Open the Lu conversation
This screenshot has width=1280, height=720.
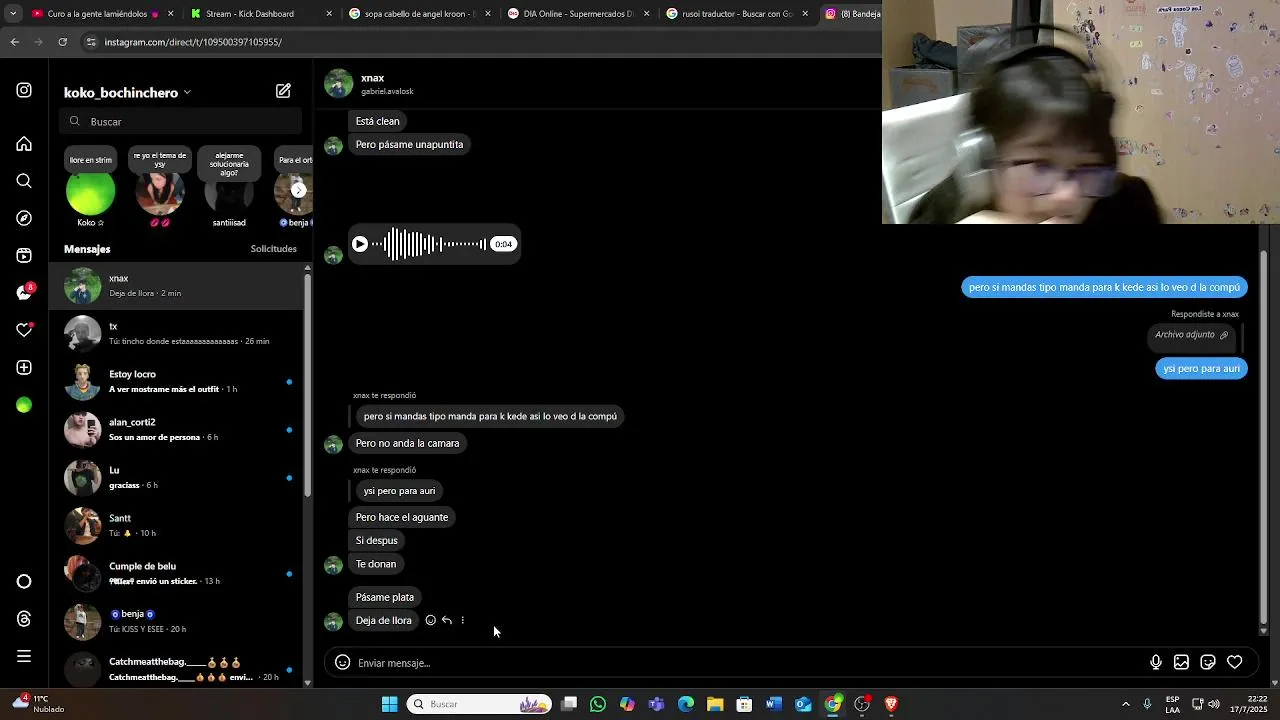176,478
